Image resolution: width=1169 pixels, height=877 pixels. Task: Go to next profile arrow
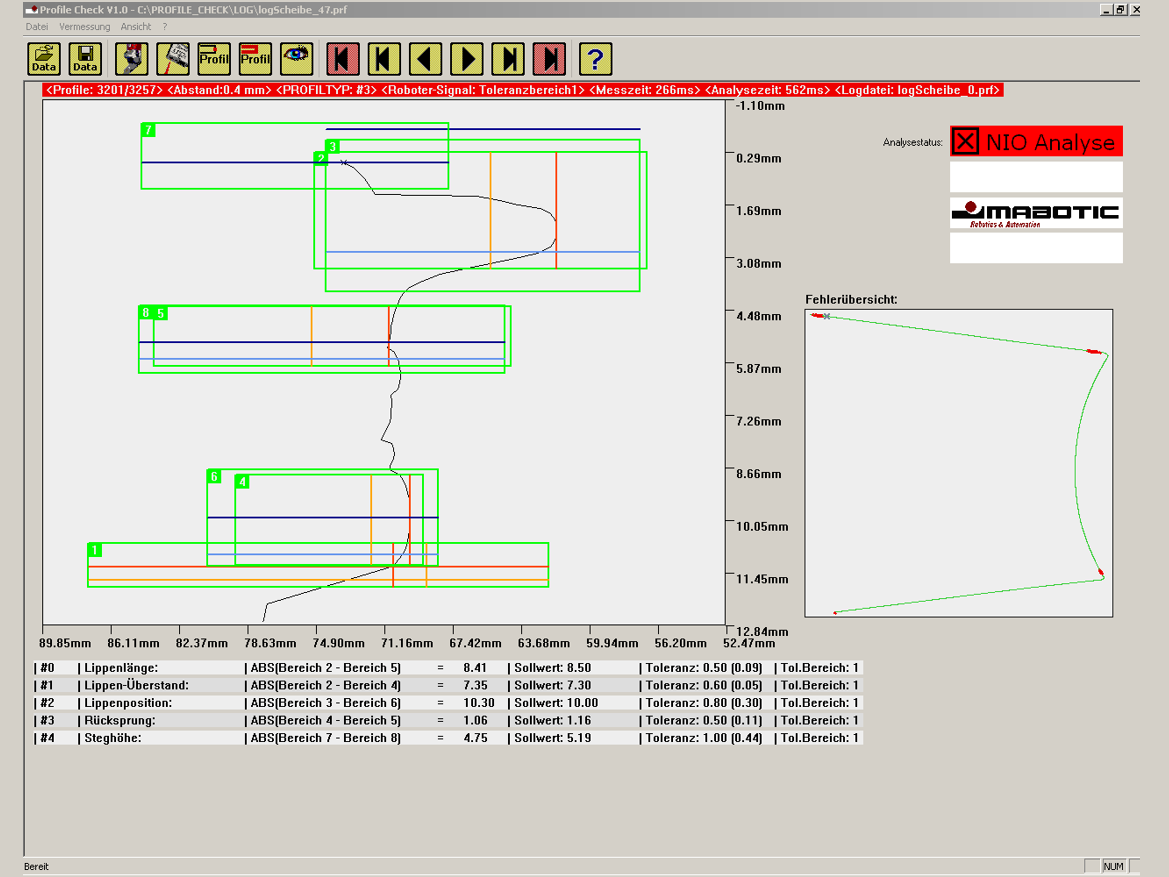[x=467, y=59]
